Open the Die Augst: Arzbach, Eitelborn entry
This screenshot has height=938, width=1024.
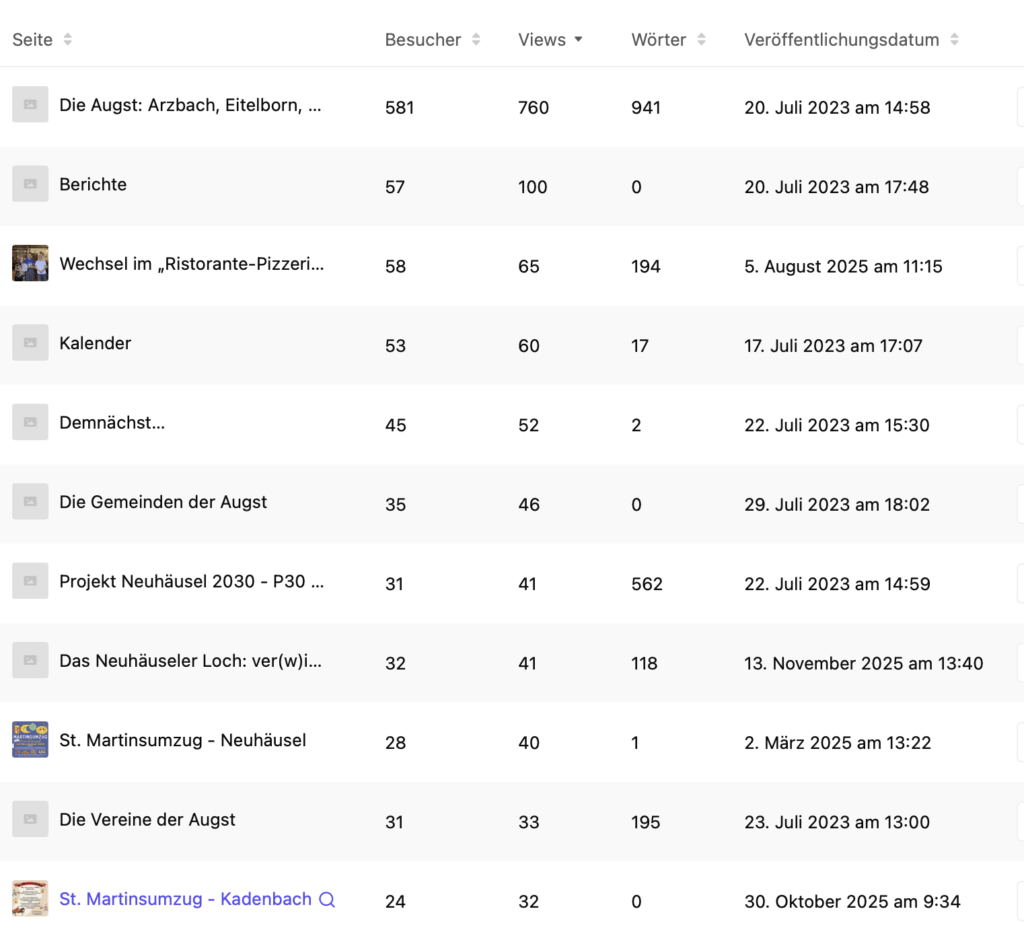pos(190,105)
